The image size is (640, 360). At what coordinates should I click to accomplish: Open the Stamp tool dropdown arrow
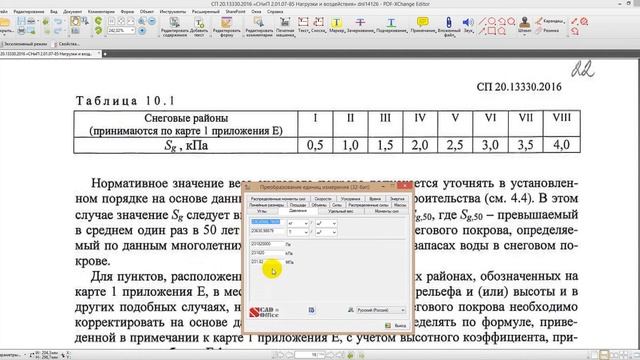click(524, 35)
